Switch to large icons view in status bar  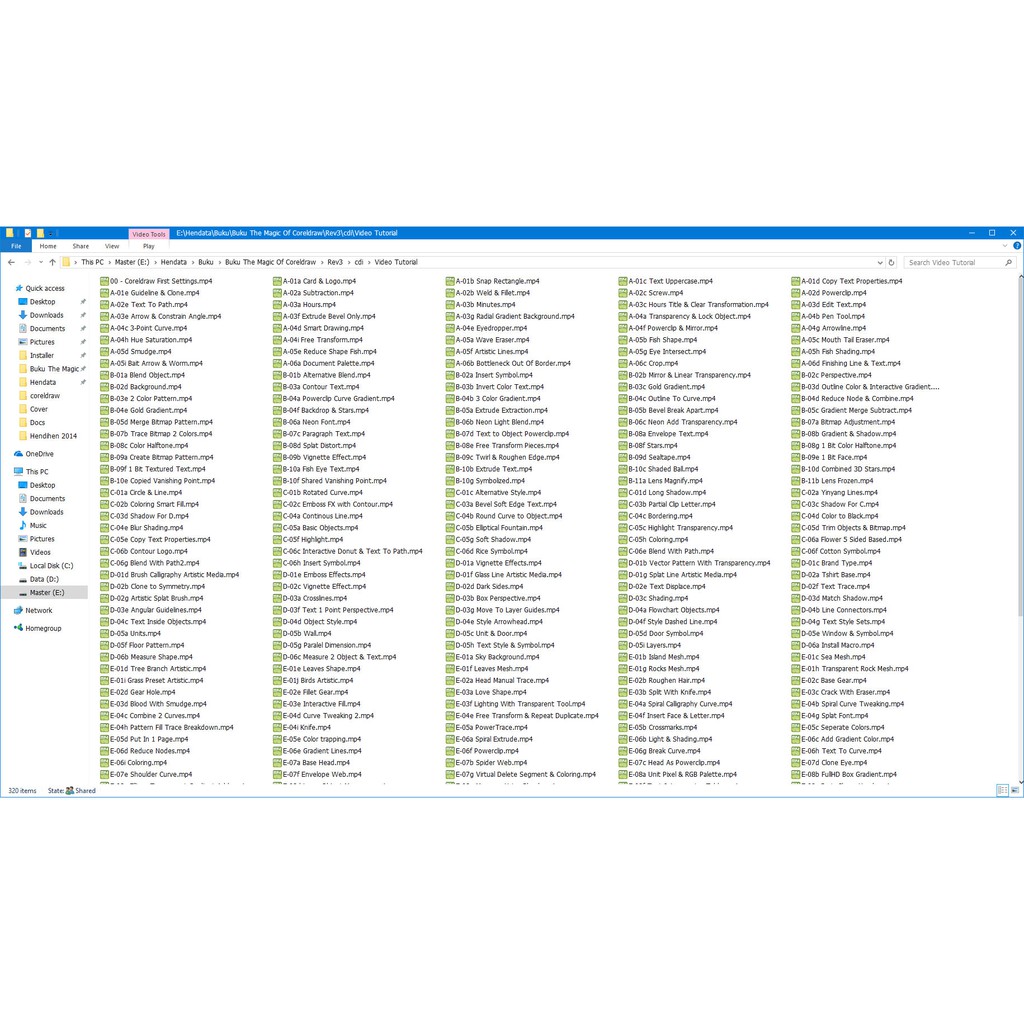(x=1013, y=790)
